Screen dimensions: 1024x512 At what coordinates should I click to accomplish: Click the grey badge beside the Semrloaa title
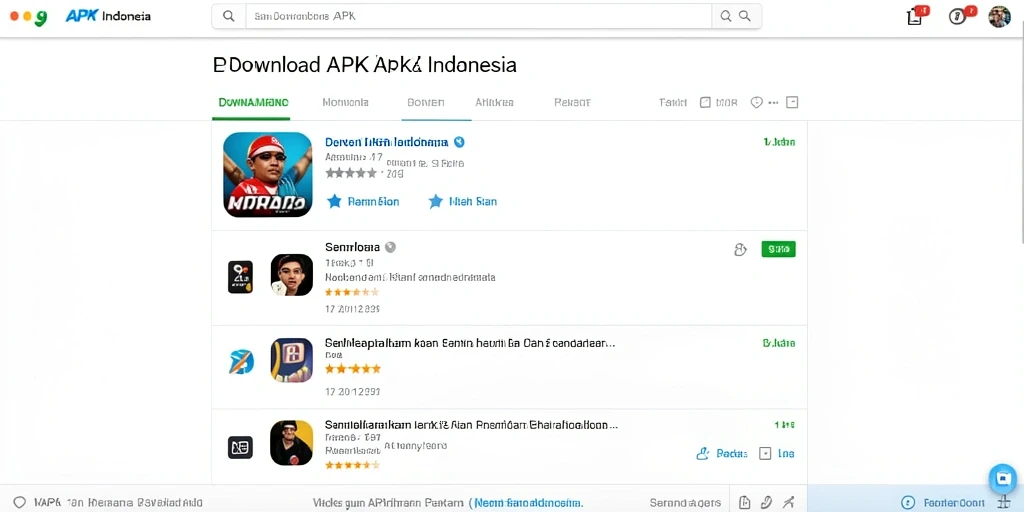click(x=391, y=247)
